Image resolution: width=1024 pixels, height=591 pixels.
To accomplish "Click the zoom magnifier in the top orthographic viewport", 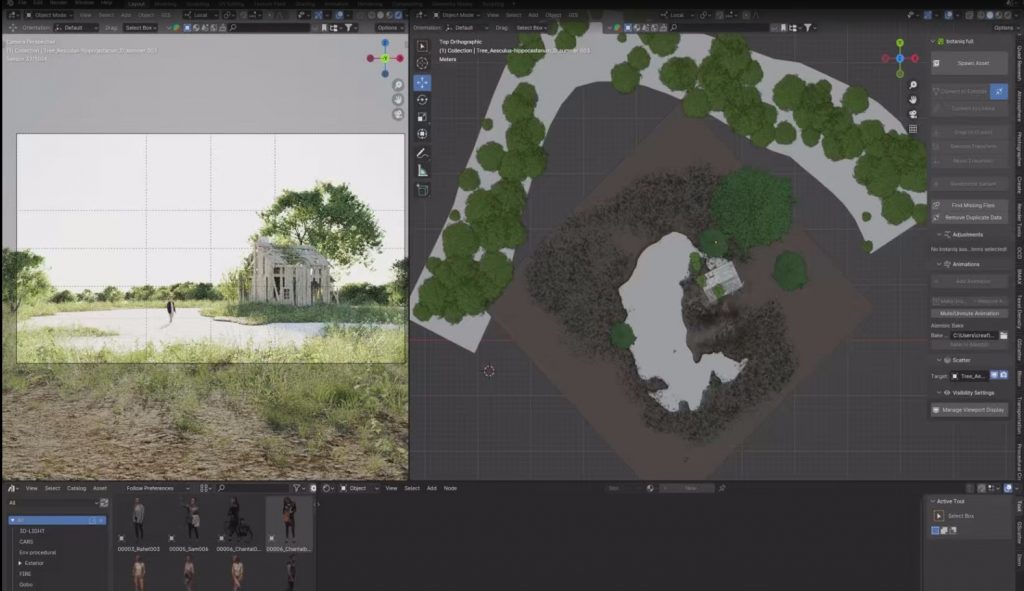I will pos(913,85).
